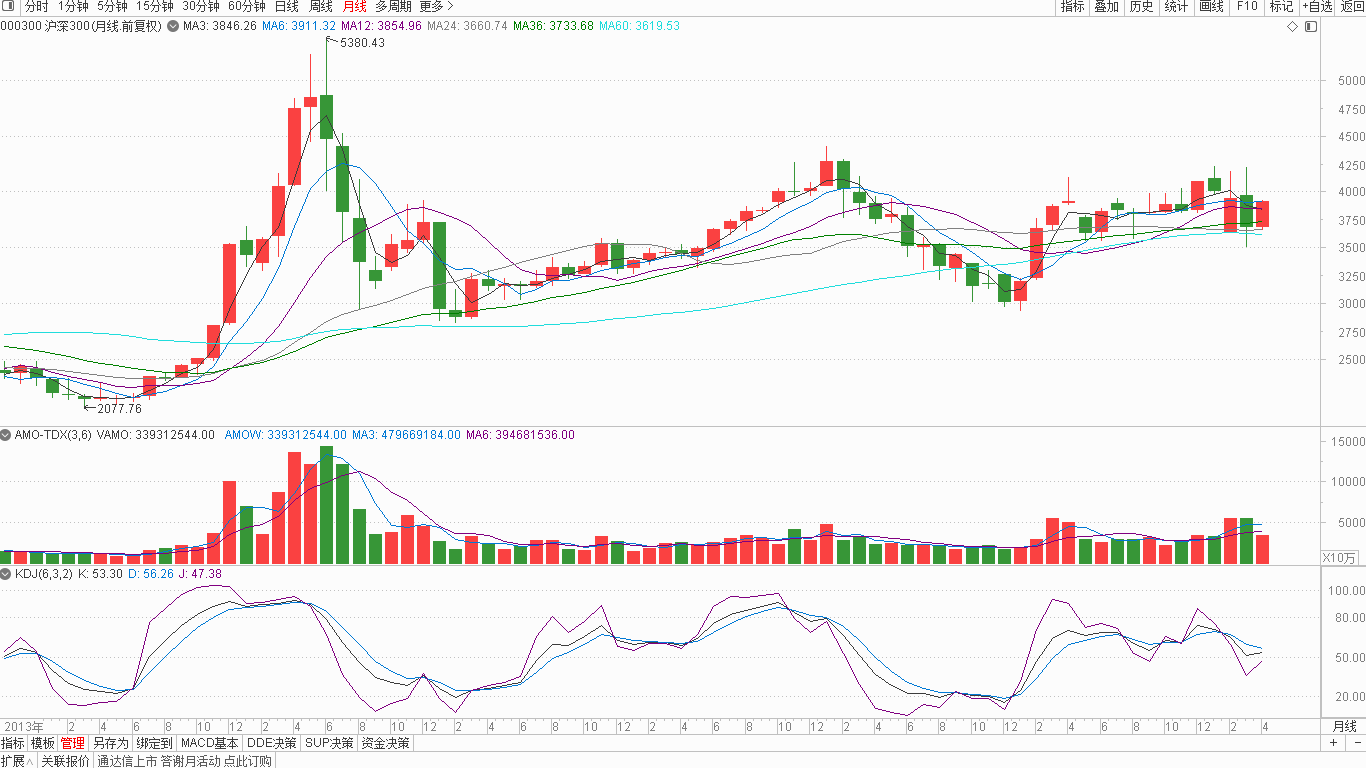
Task: Select the 月线 monthly chart tab
Action: [x=354, y=6]
